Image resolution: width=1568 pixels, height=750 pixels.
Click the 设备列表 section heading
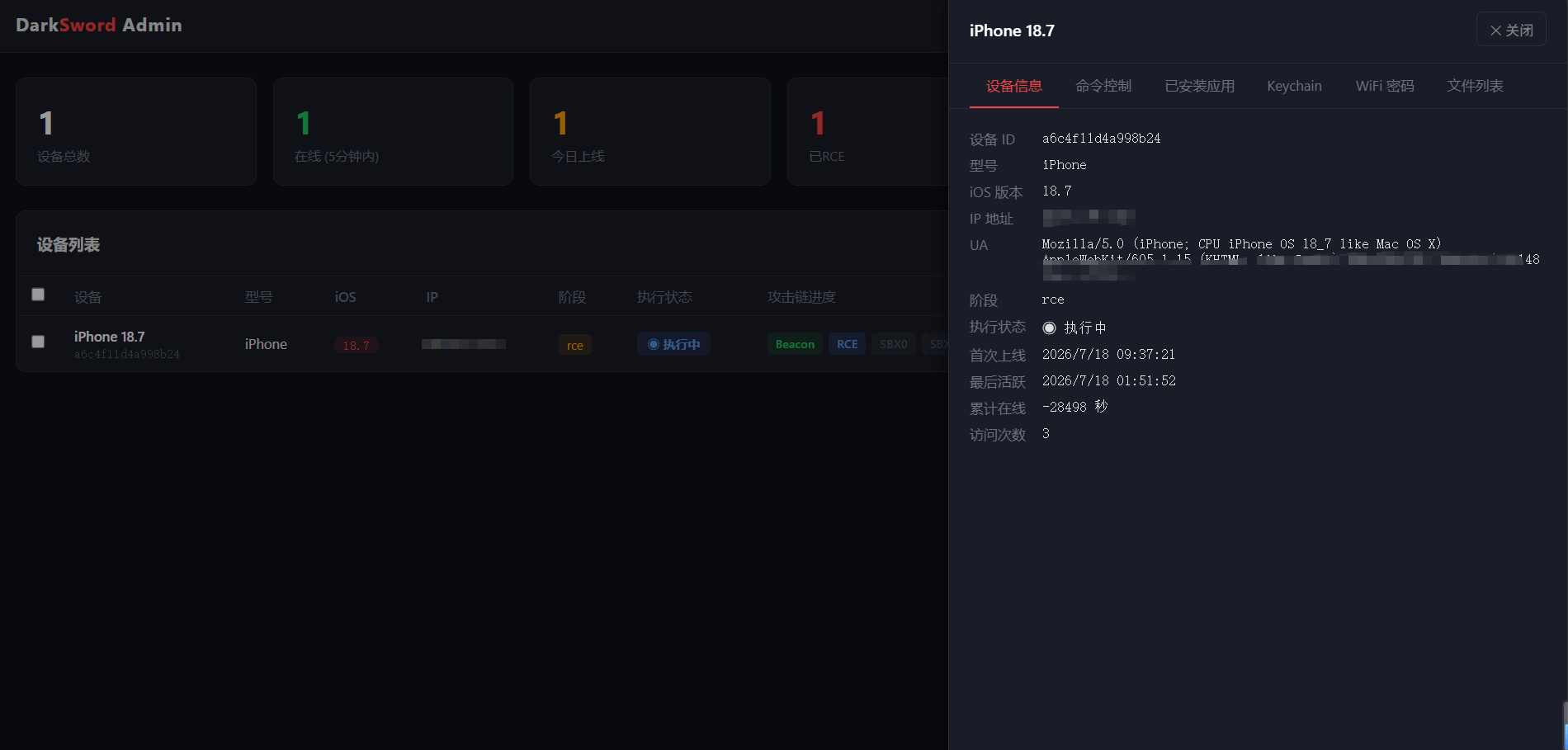click(68, 245)
